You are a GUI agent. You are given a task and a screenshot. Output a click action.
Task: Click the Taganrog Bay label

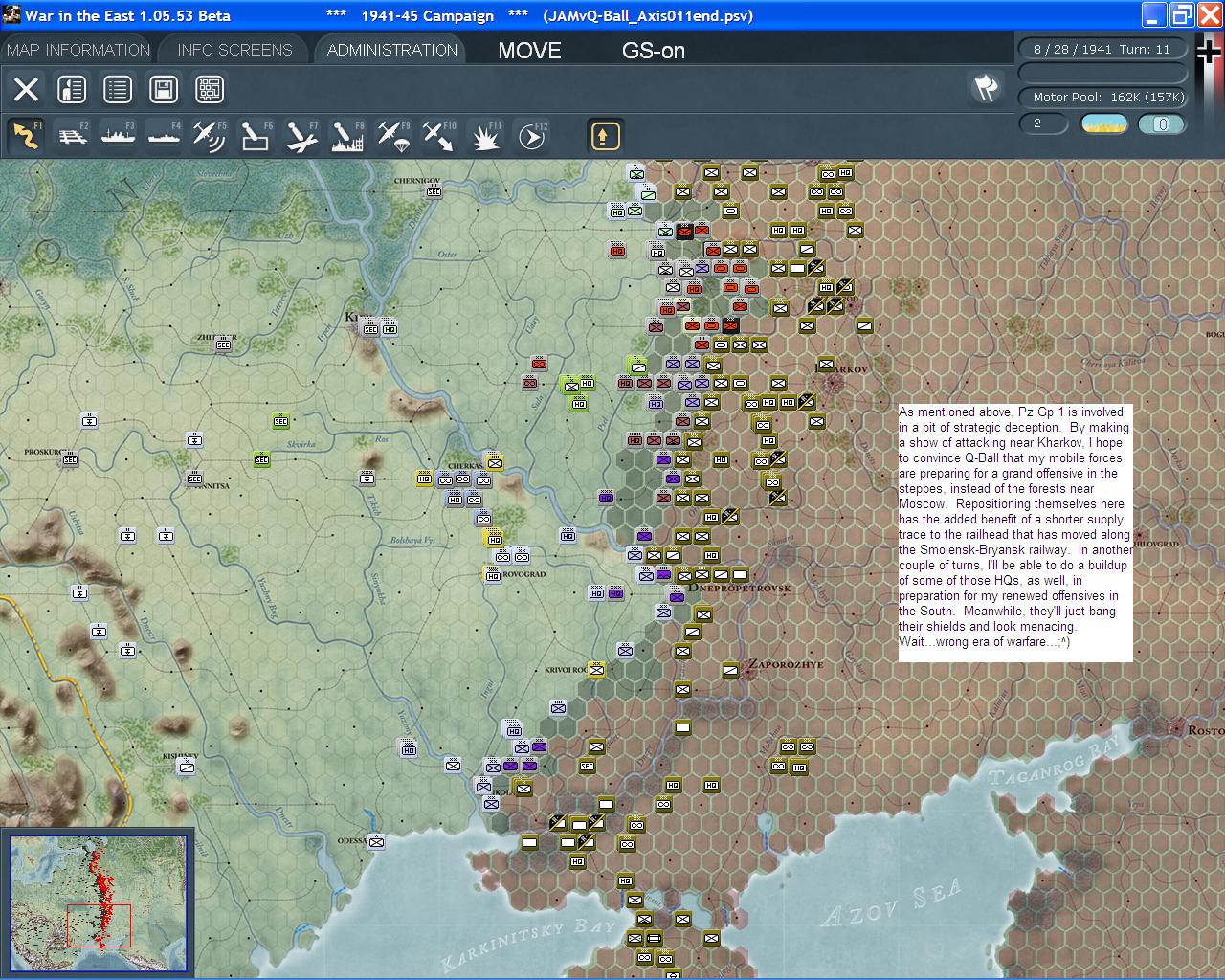click(1053, 762)
